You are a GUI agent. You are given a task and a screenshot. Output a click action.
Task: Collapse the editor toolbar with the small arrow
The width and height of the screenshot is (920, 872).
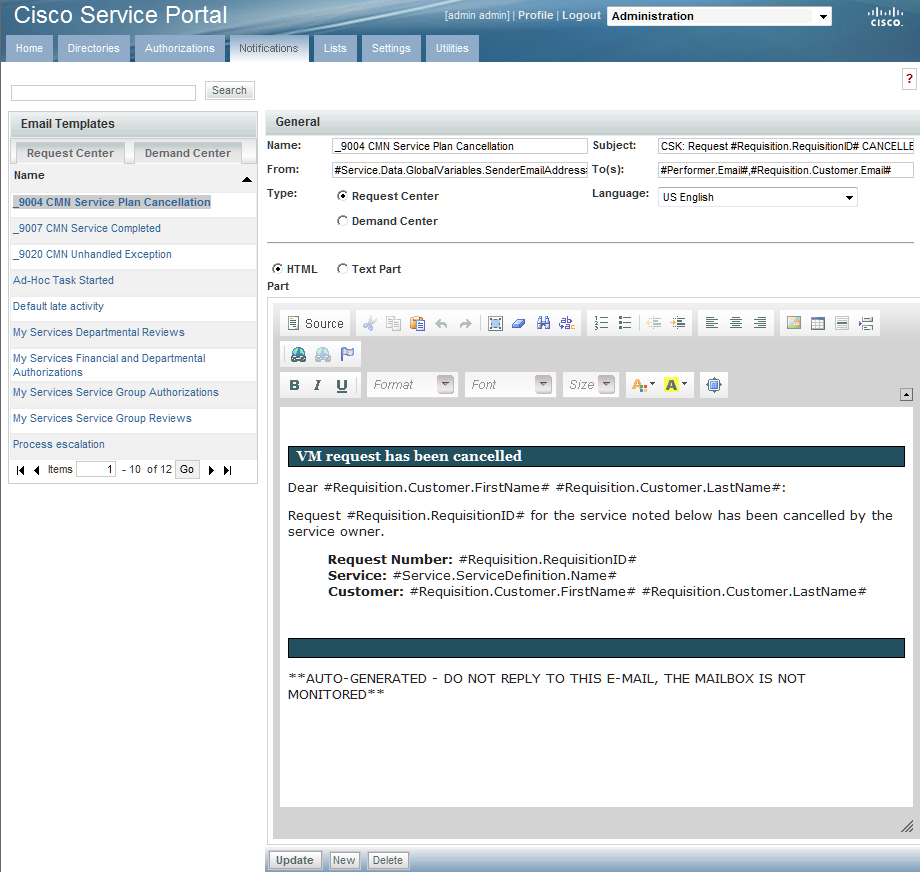[x=907, y=394]
